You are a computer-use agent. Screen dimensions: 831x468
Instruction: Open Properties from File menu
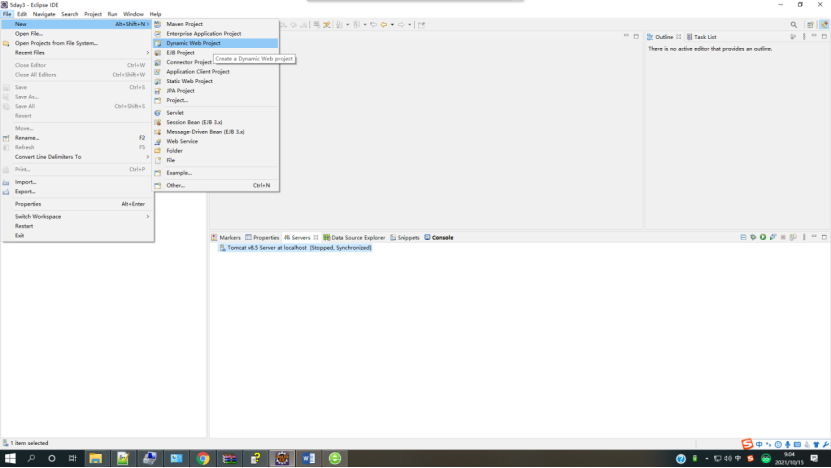pyautogui.click(x=77, y=204)
